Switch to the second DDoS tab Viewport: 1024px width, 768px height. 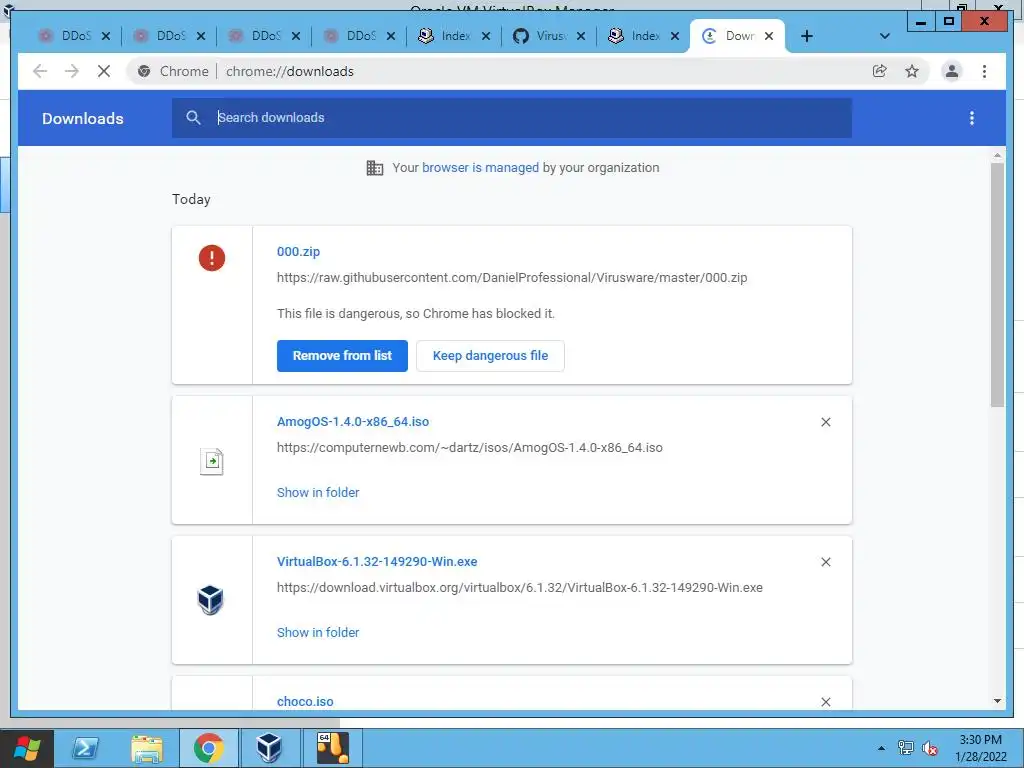(x=162, y=36)
